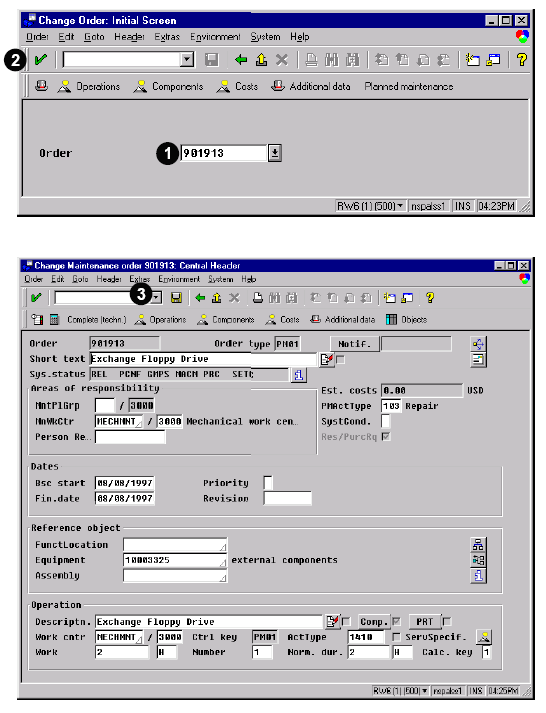This screenshot has width=546, height=713.
Task: Click Print icon in Initial Screen toolbar
Action: [311, 60]
